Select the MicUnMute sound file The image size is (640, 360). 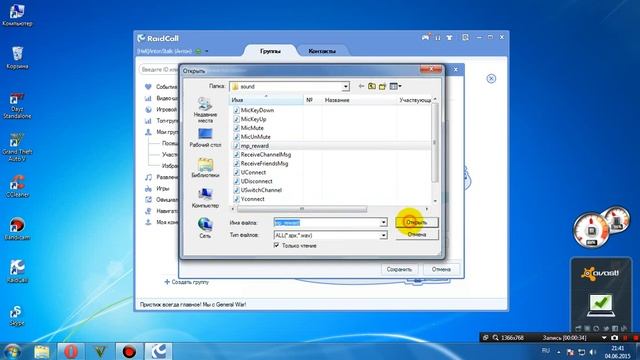coord(252,137)
